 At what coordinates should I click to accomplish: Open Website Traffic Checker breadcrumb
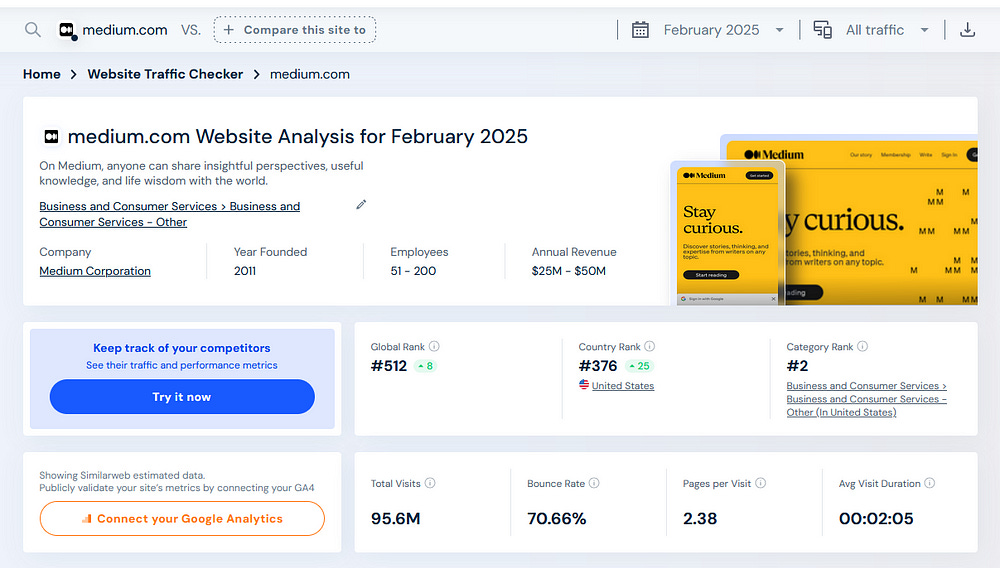coord(165,74)
